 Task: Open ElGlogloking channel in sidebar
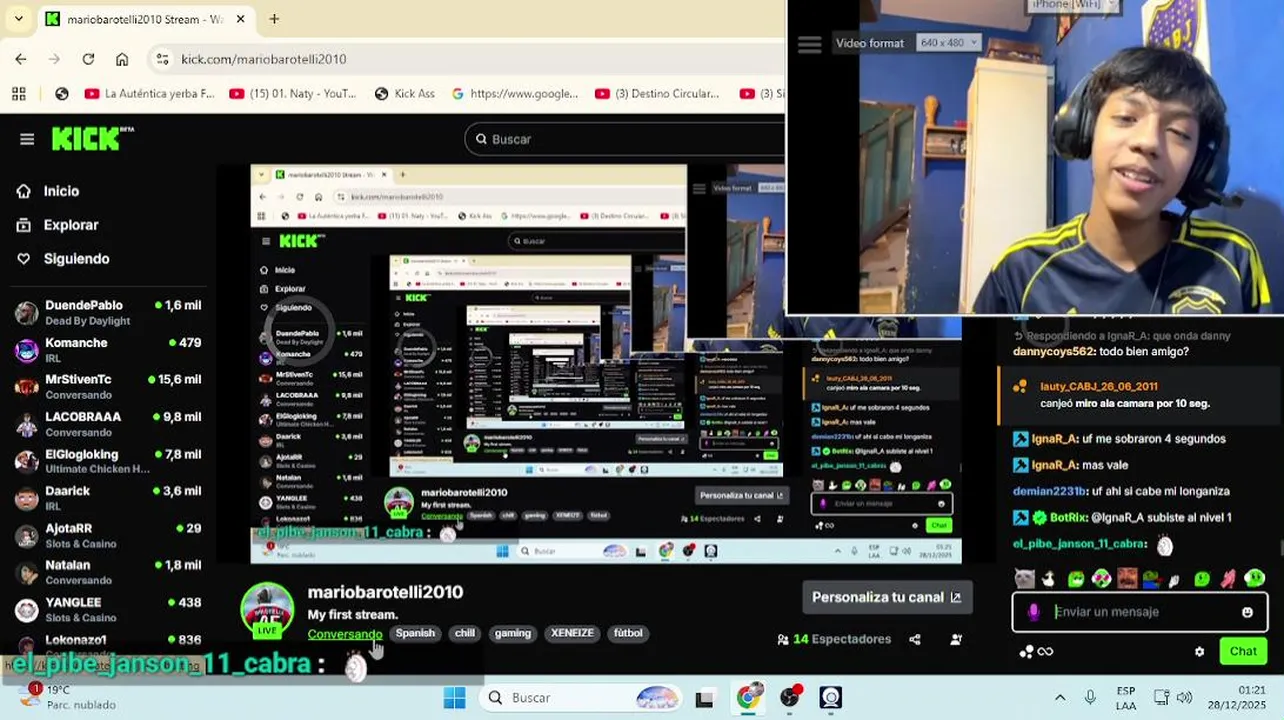point(108,461)
